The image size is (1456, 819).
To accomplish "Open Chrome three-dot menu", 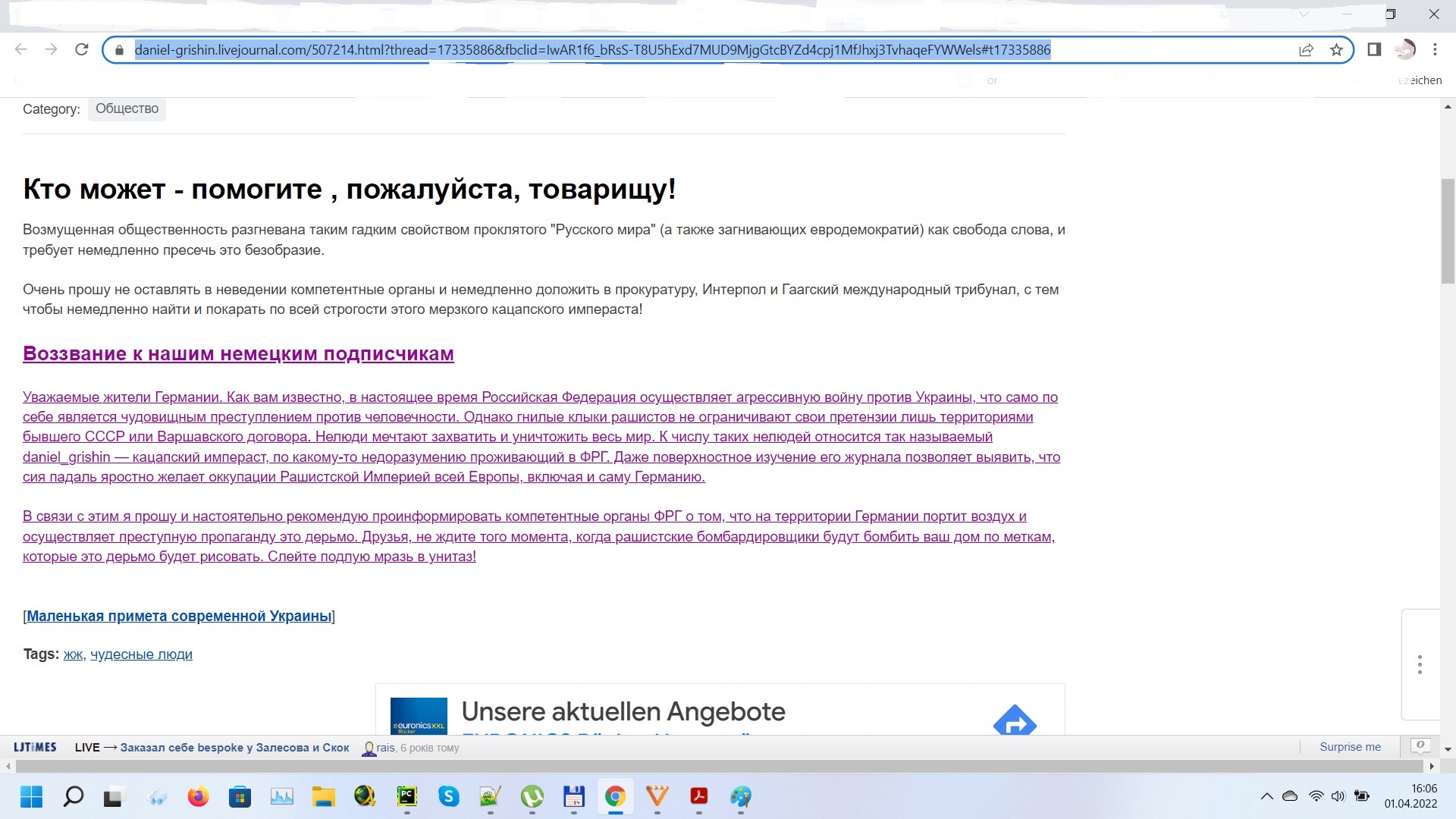I will [x=1435, y=49].
